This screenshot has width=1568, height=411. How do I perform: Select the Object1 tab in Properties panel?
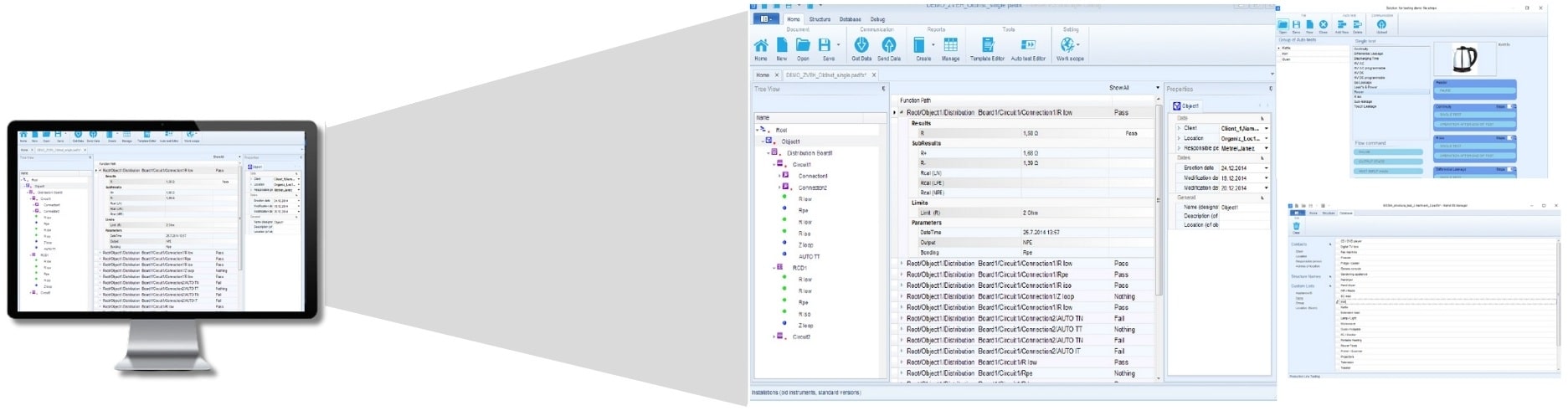[1185, 106]
